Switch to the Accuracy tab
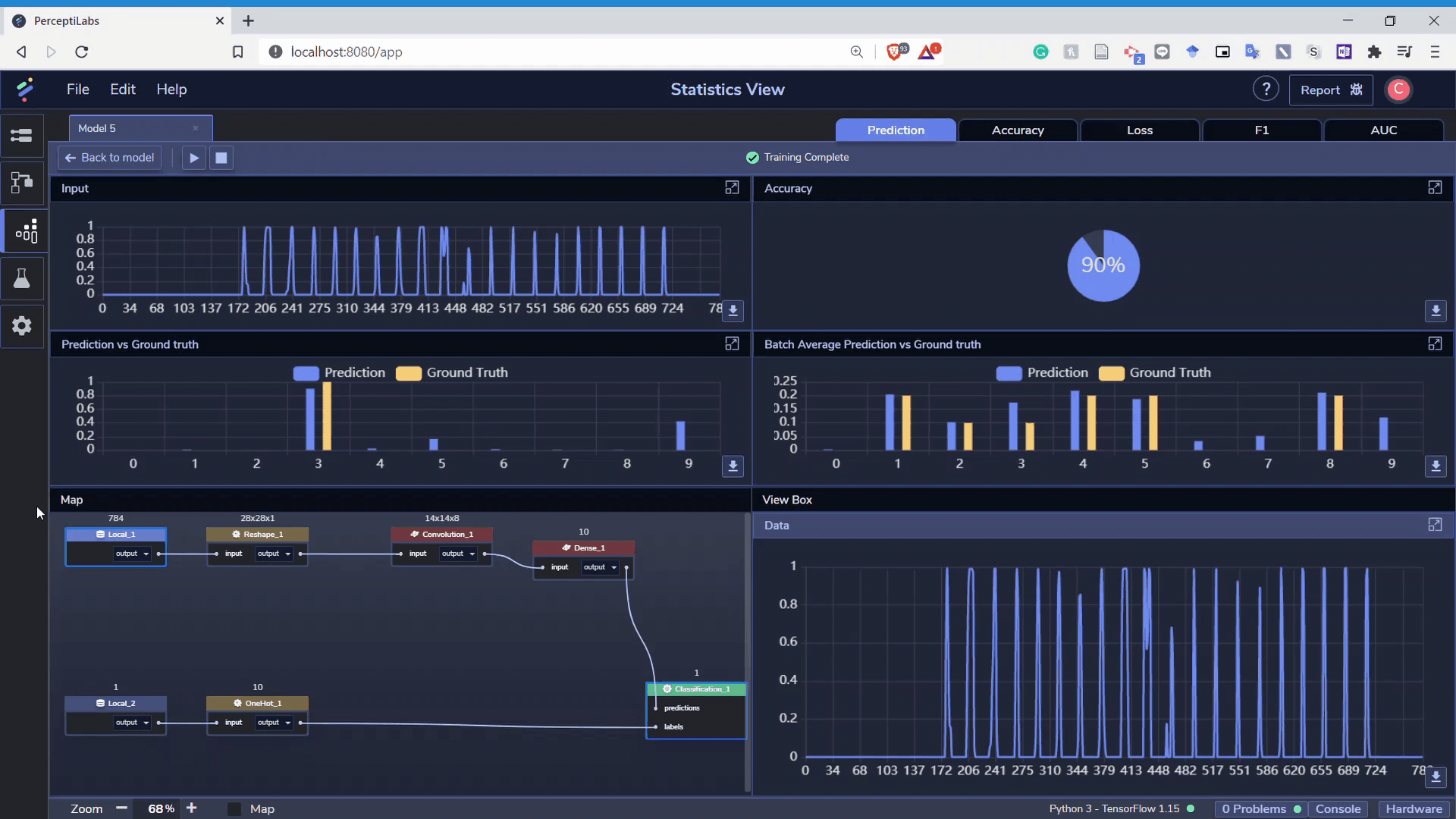 click(1017, 130)
